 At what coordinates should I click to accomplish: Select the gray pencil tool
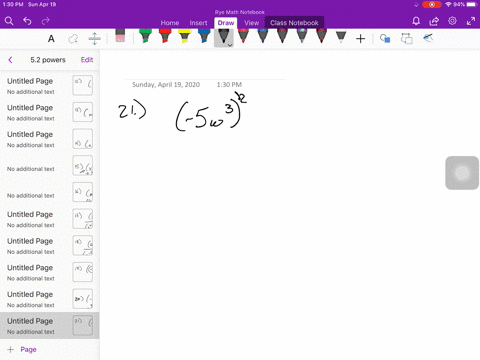click(341, 37)
